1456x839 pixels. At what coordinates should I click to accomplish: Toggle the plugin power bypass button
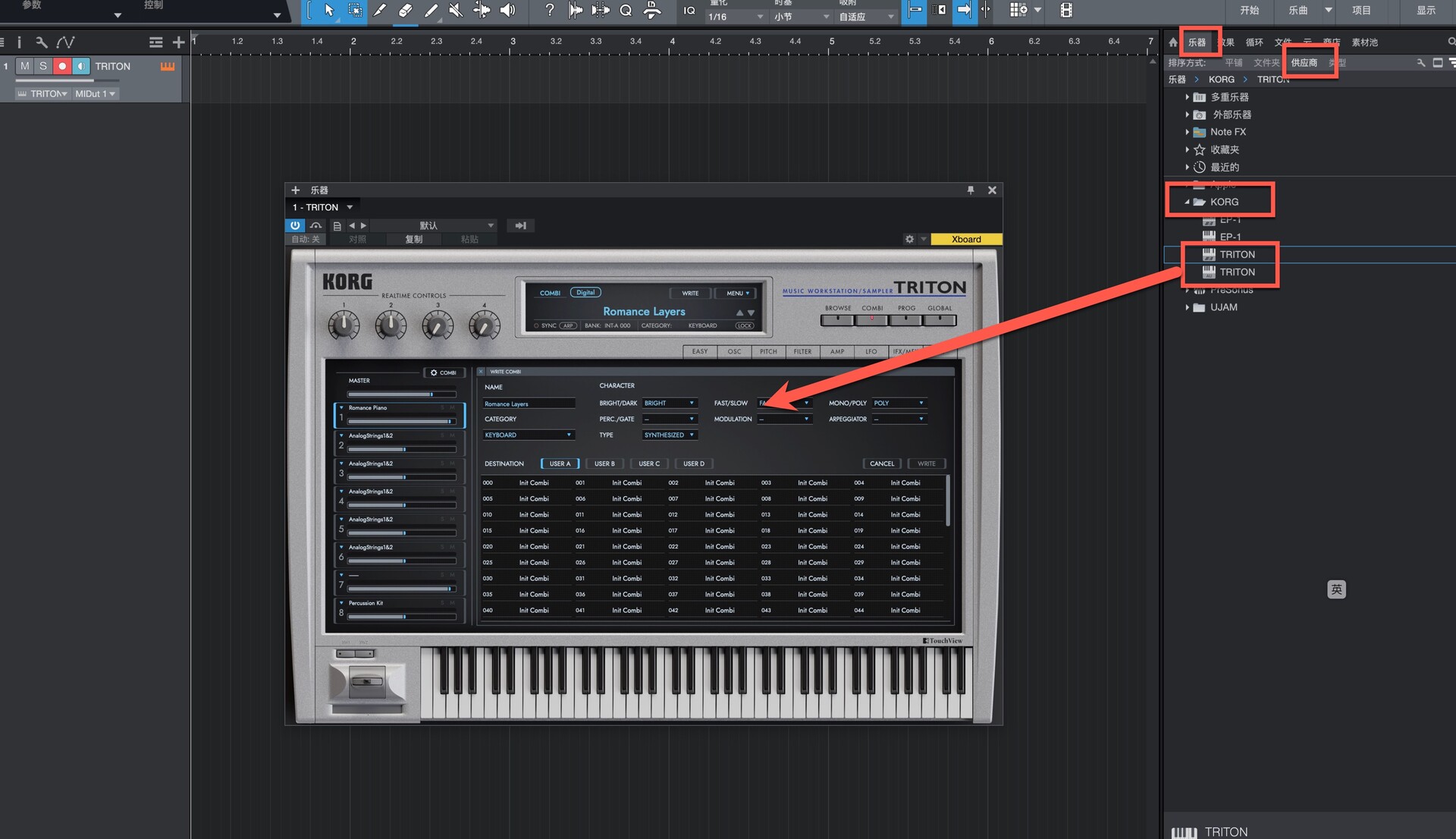295,225
